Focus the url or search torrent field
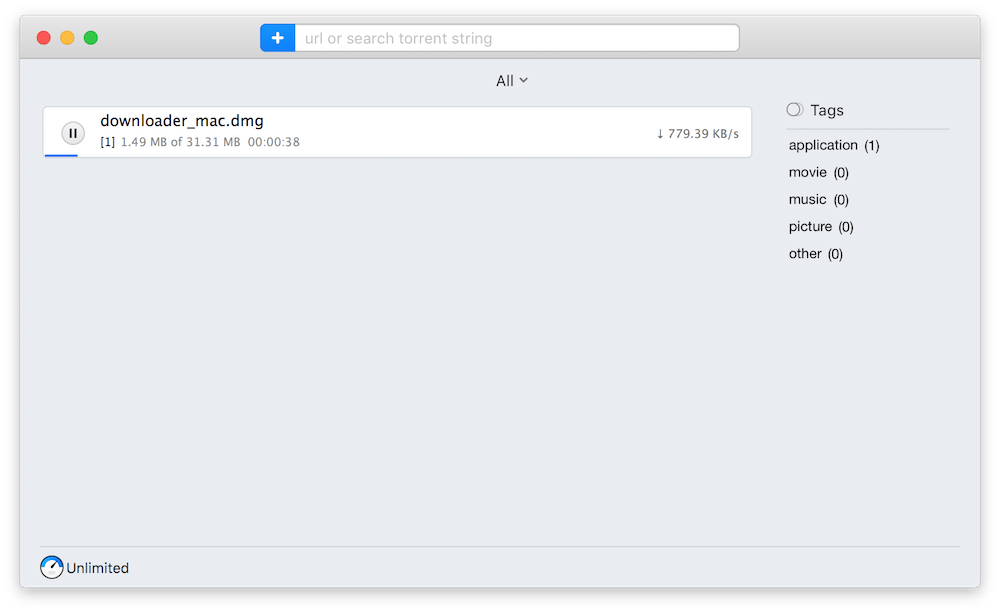The width and height of the screenshot is (1000, 612). click(x=516, y=38)
